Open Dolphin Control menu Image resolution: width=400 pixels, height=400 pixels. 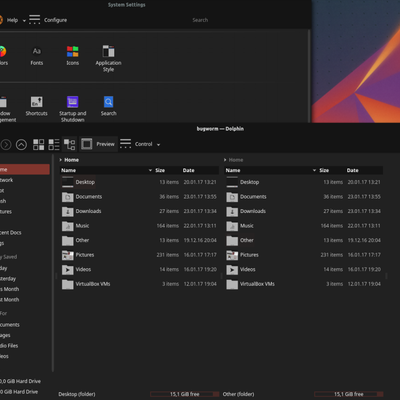click(140, 144)
